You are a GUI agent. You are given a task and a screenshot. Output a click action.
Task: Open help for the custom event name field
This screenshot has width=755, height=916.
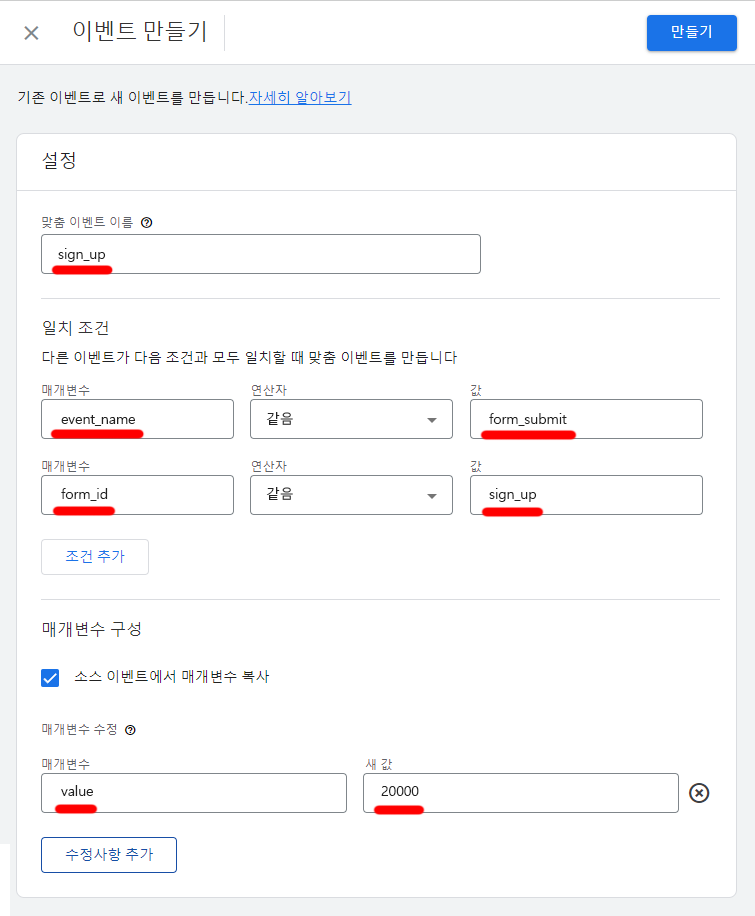pyautogui.click(x=146, y=222)
